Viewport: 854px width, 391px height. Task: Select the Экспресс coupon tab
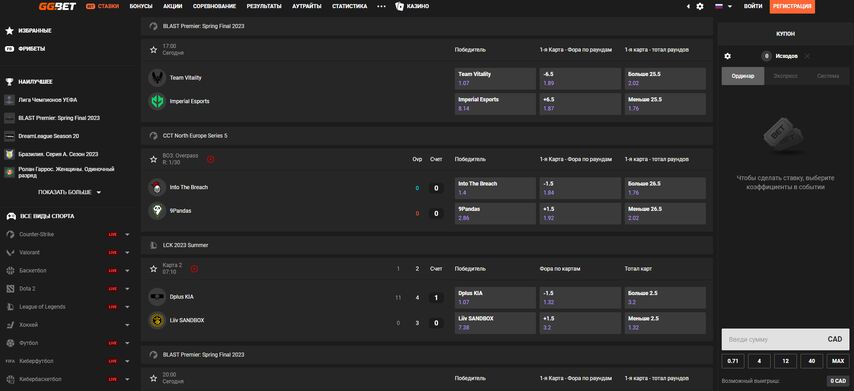(x=786, y=76)
